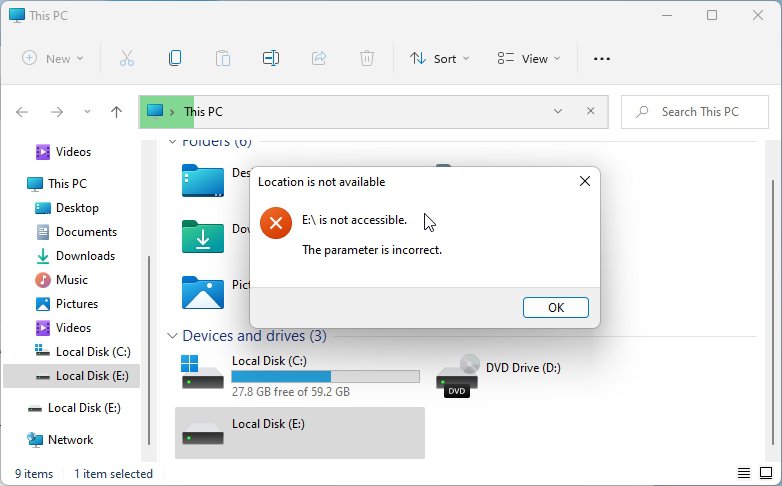
Task: Expand address bar history dropdown
Action: pyautogui.click(x=558, y=111)
